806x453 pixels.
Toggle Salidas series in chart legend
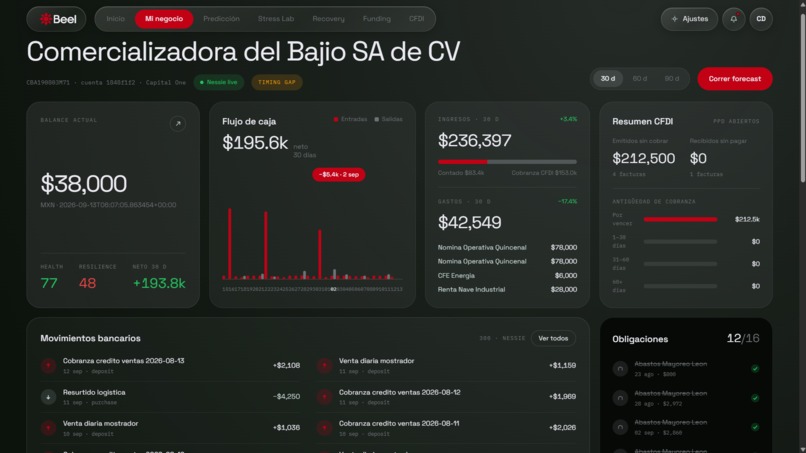tap(388, 119)
